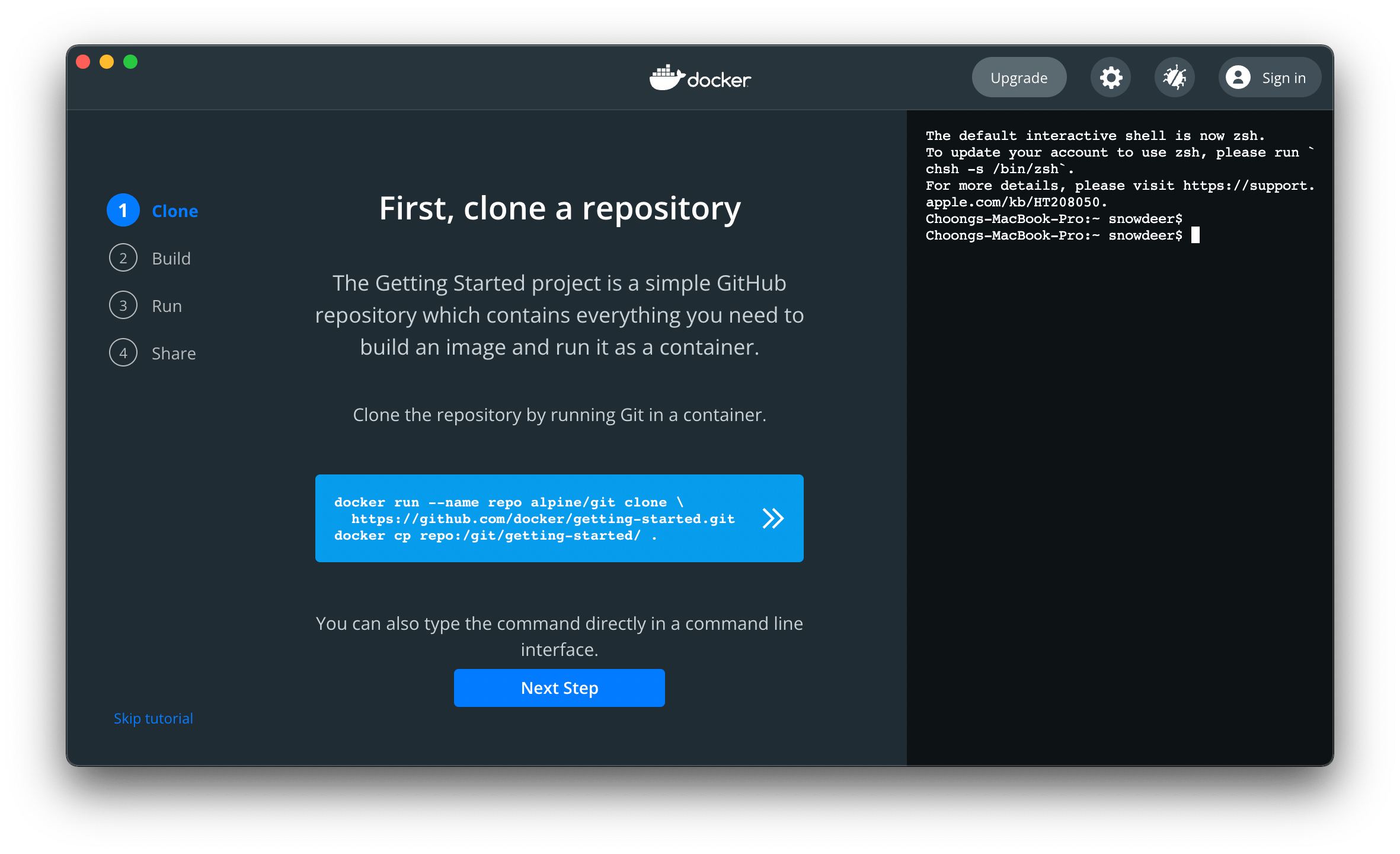Go to the Build step

[171, 259]
